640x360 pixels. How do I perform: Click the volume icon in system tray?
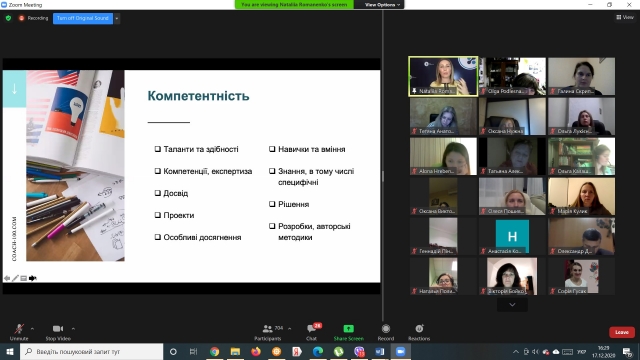[x=536, y=351]
